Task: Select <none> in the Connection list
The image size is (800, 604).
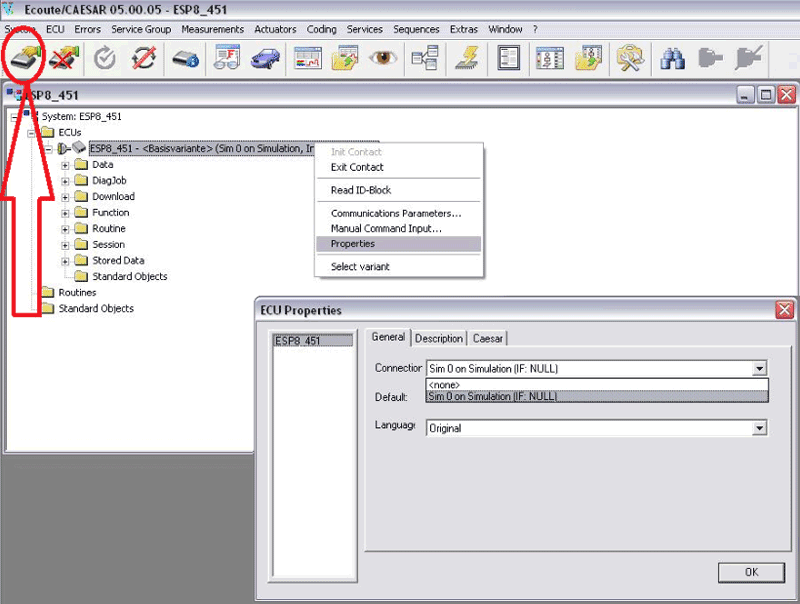Action: click(x=597, y=385)
